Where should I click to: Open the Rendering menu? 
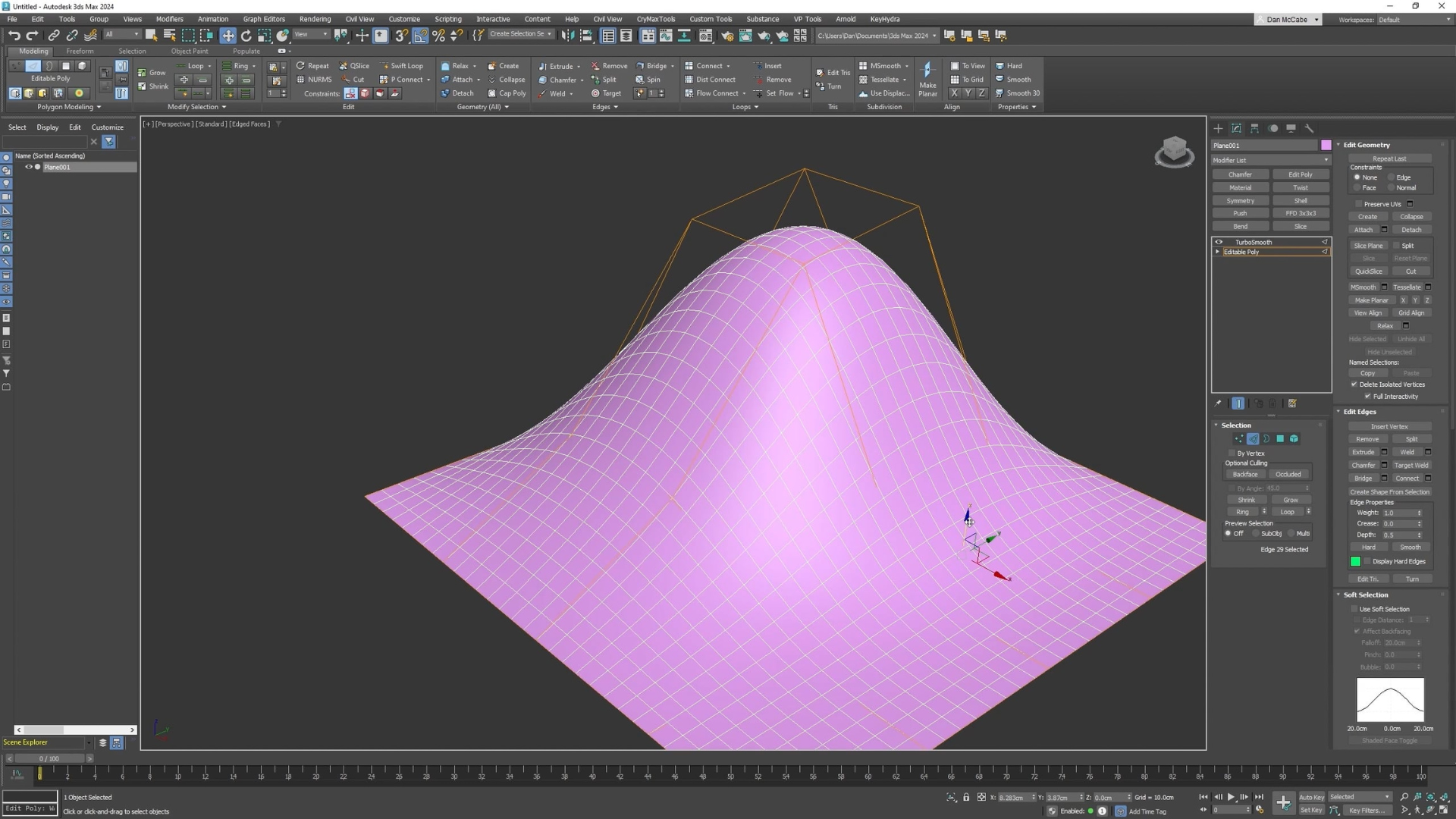[315, 19]
